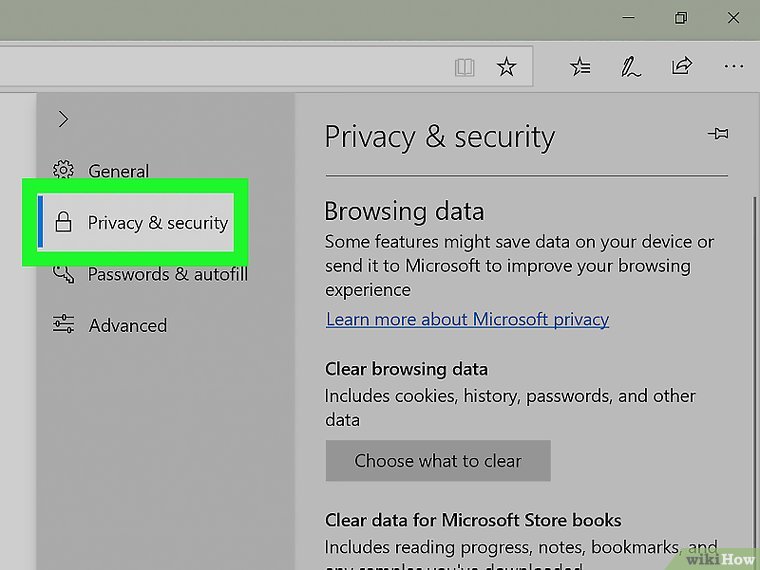The image size is (760, 570).
Task: Share this page using the share icon
Action: point(682,67)
